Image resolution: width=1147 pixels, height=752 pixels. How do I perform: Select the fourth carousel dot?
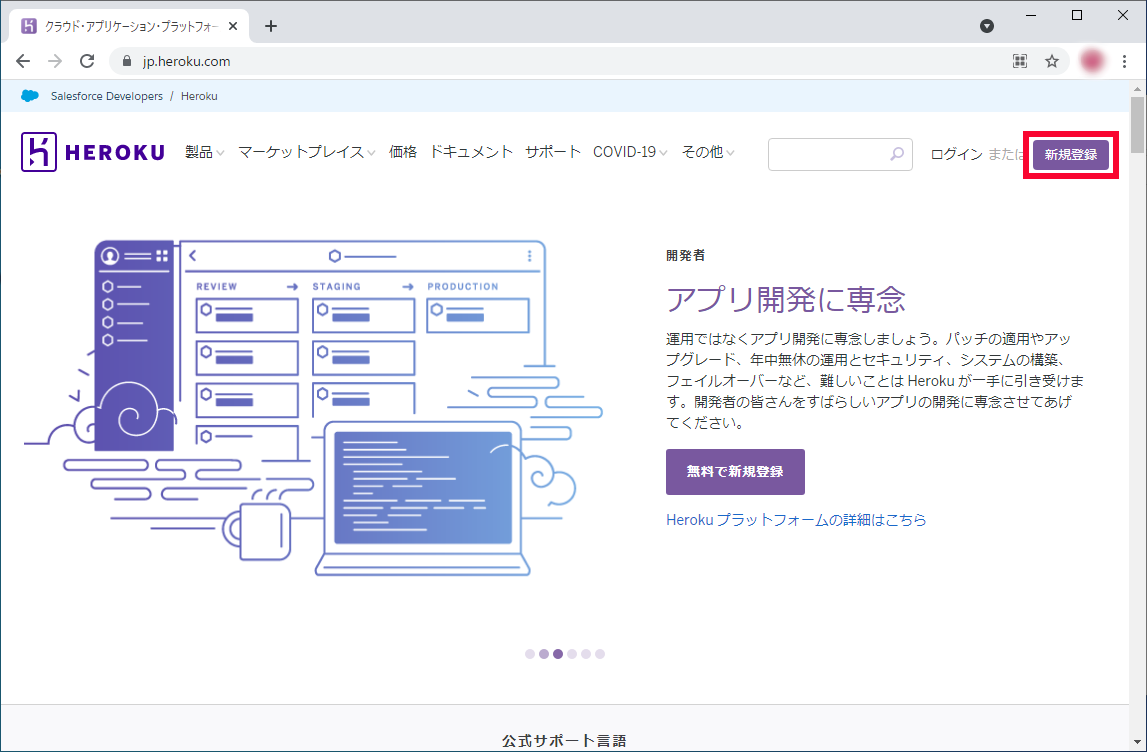[x=572, y=654]
